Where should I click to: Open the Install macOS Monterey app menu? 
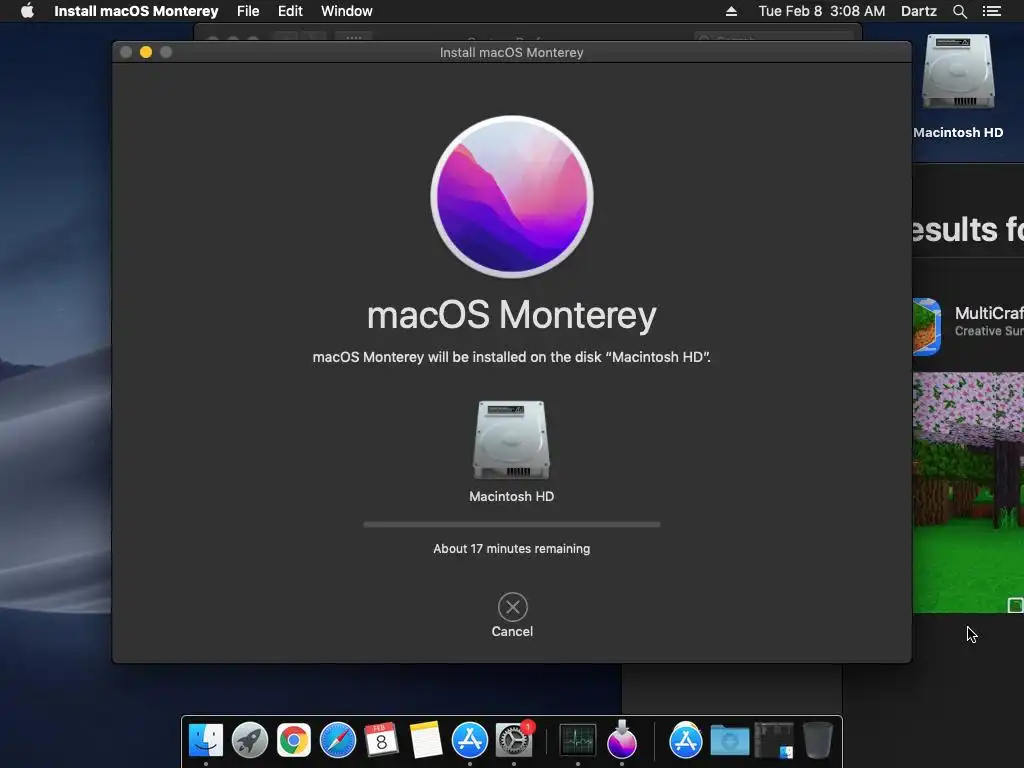point(136,11)
